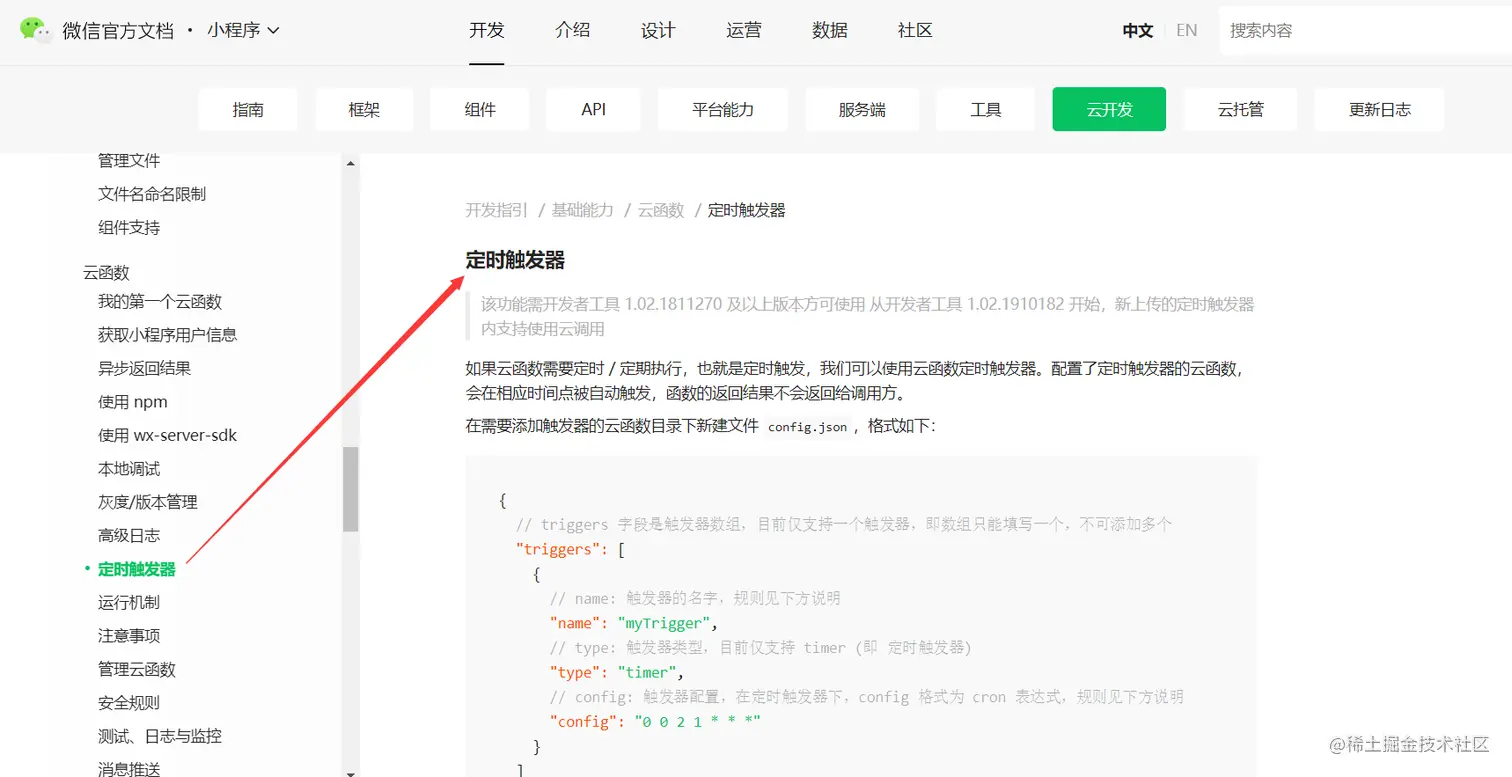Switch to the 运营 top tab

pos(744,30)
